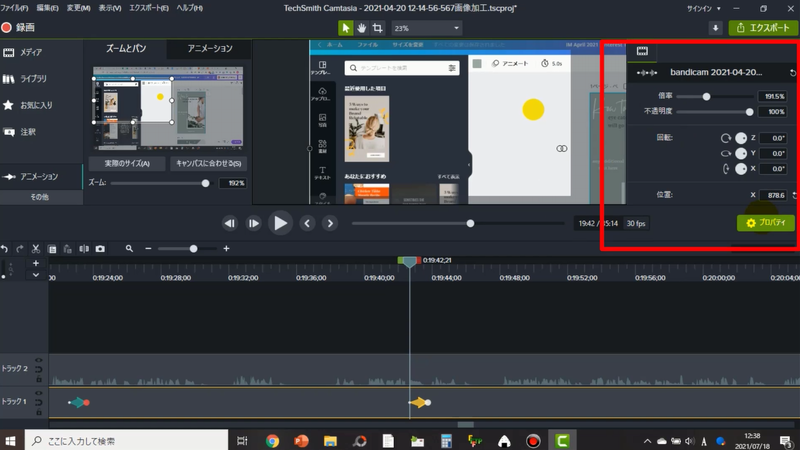Split the clip at playhead

pos(84,249)
